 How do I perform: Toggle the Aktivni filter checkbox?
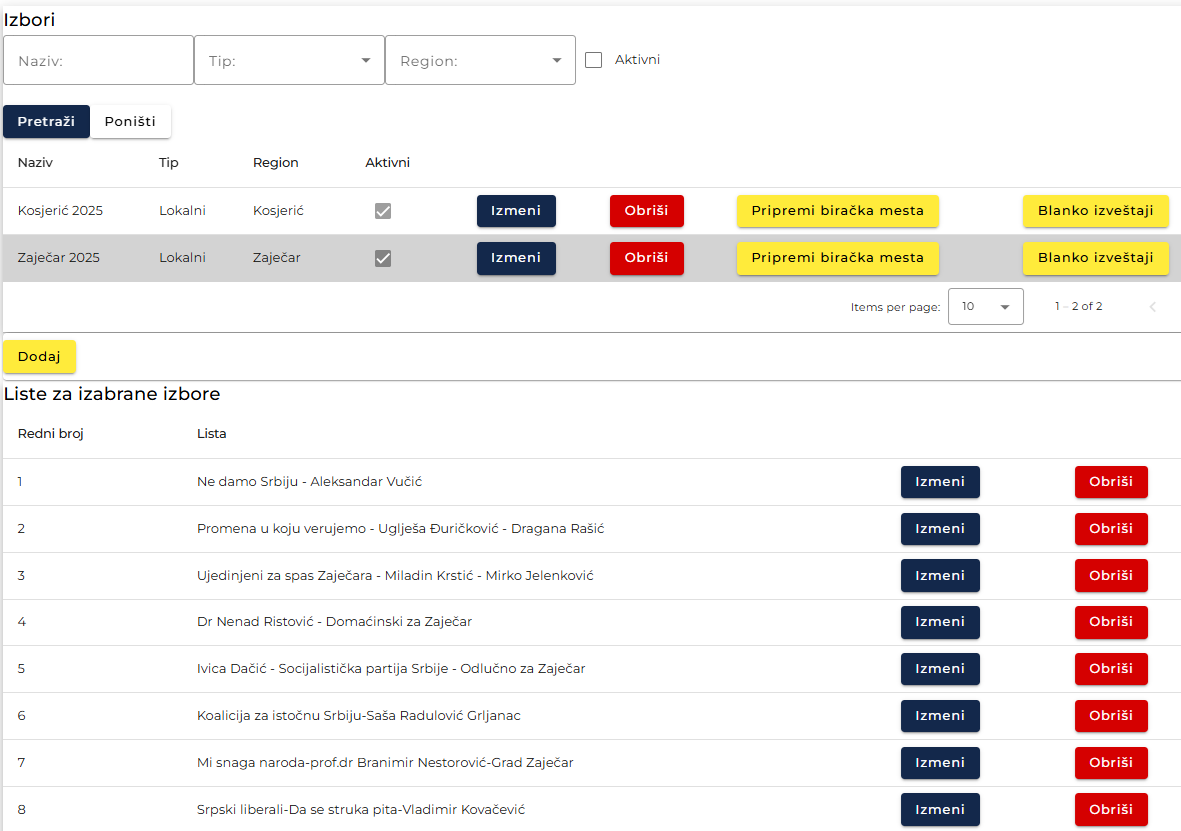coord(594,60)
